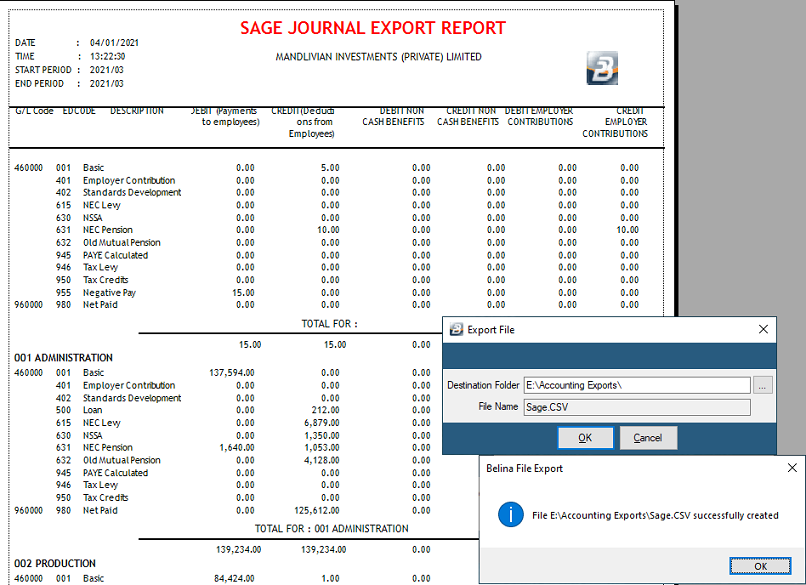Click the 001 ADMINISTRATION section heading
Image resolution: width=806 pixels, height=585 pixels.
pyautogui.click(x=63, y=358)
